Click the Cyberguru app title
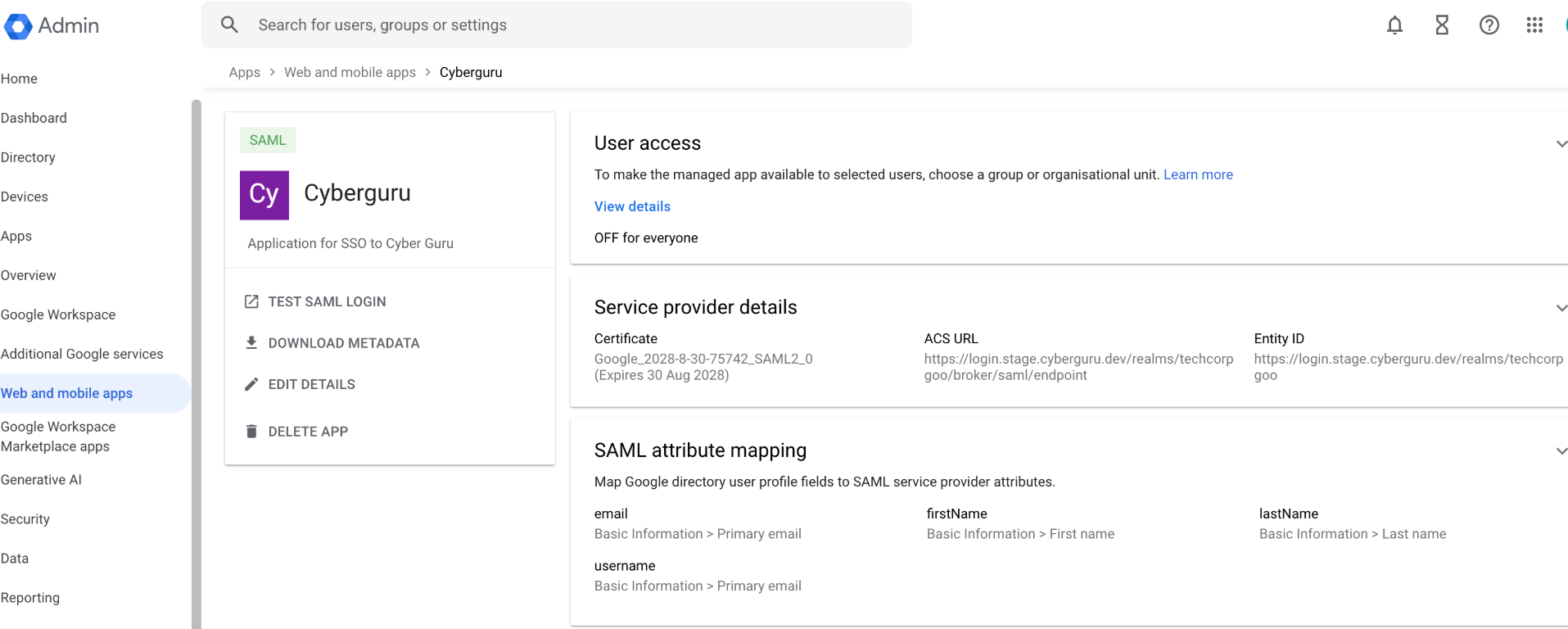 pos(357,193)
